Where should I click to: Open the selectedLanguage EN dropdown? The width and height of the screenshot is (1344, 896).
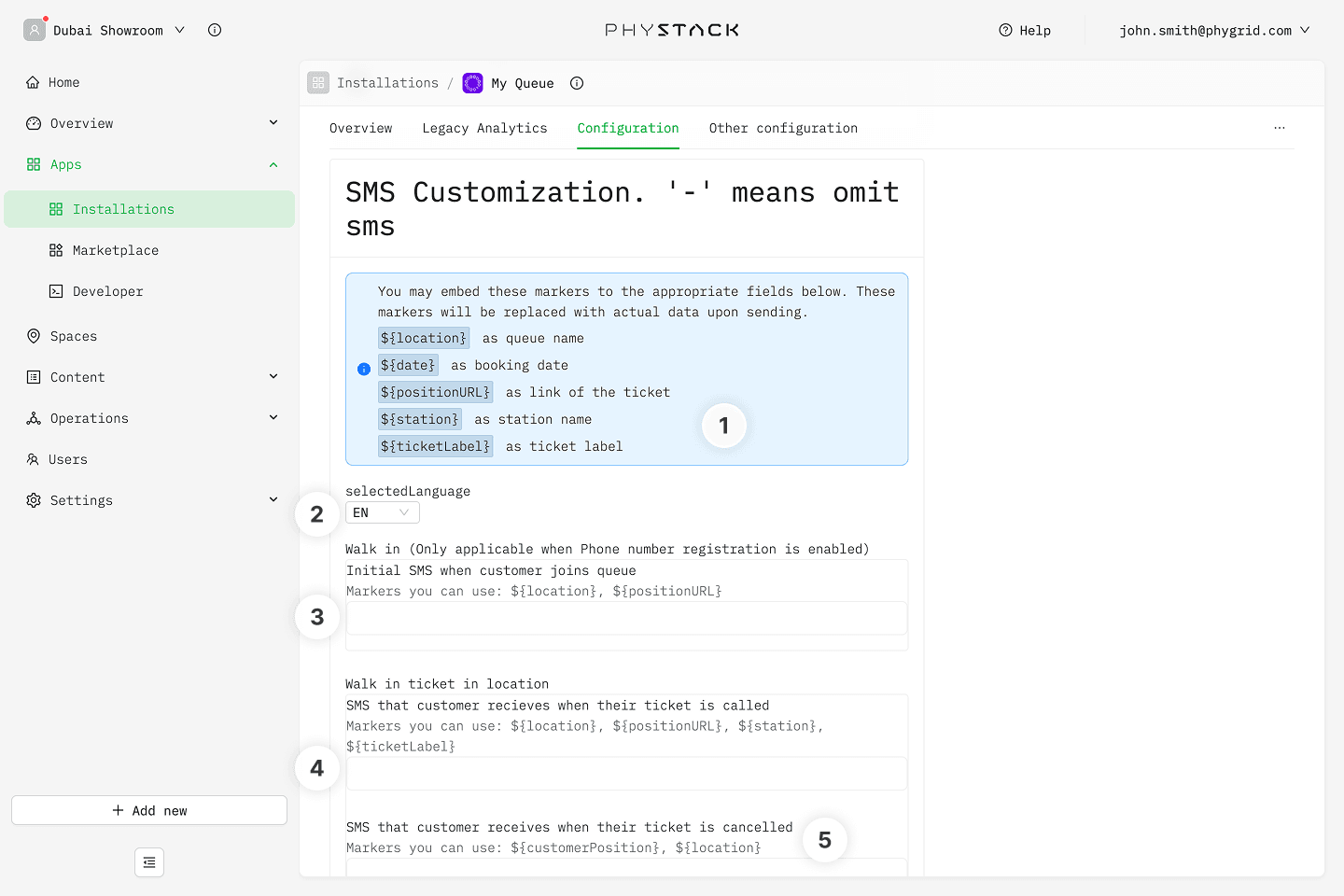[x=382, y=512]
